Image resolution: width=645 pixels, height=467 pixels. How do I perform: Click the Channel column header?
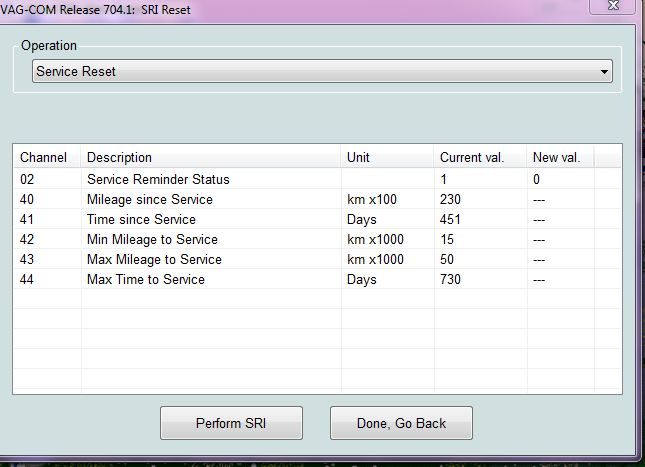coord(44,157)
